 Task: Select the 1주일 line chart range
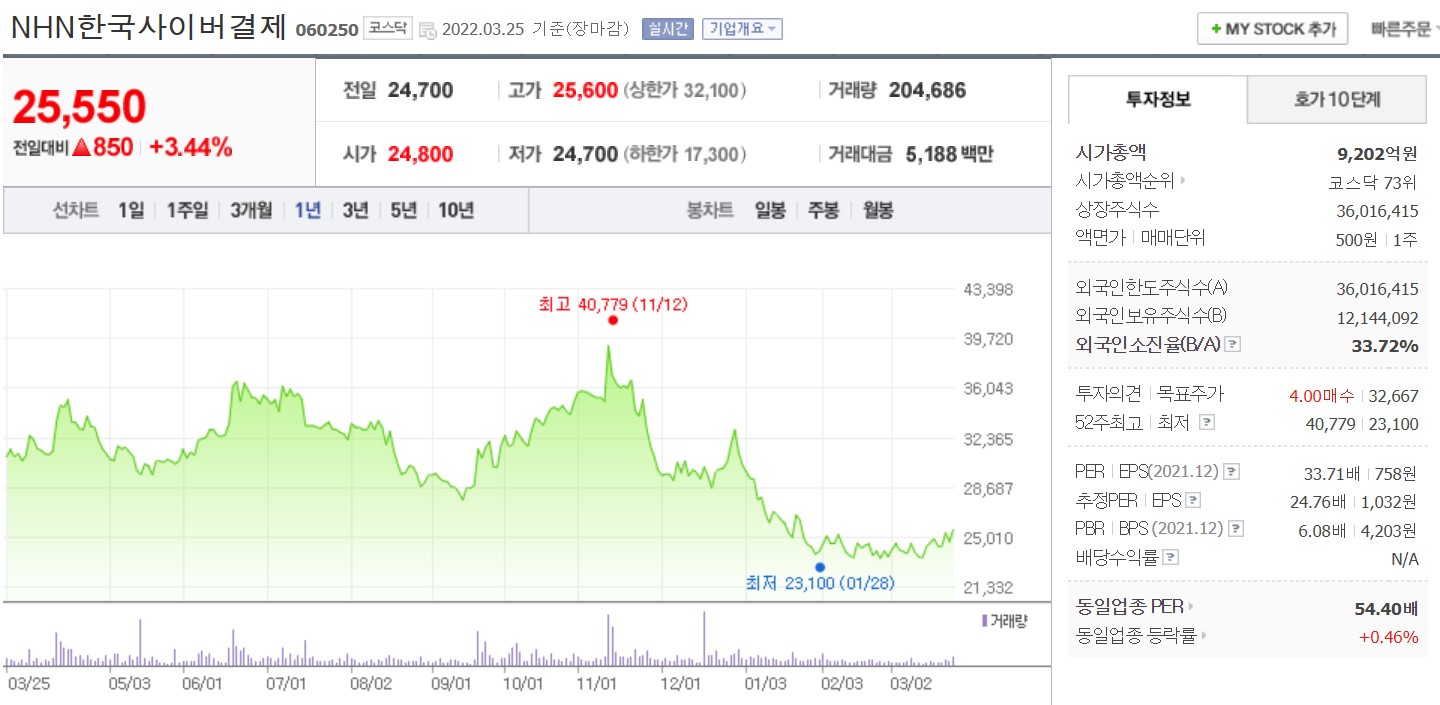188,210
